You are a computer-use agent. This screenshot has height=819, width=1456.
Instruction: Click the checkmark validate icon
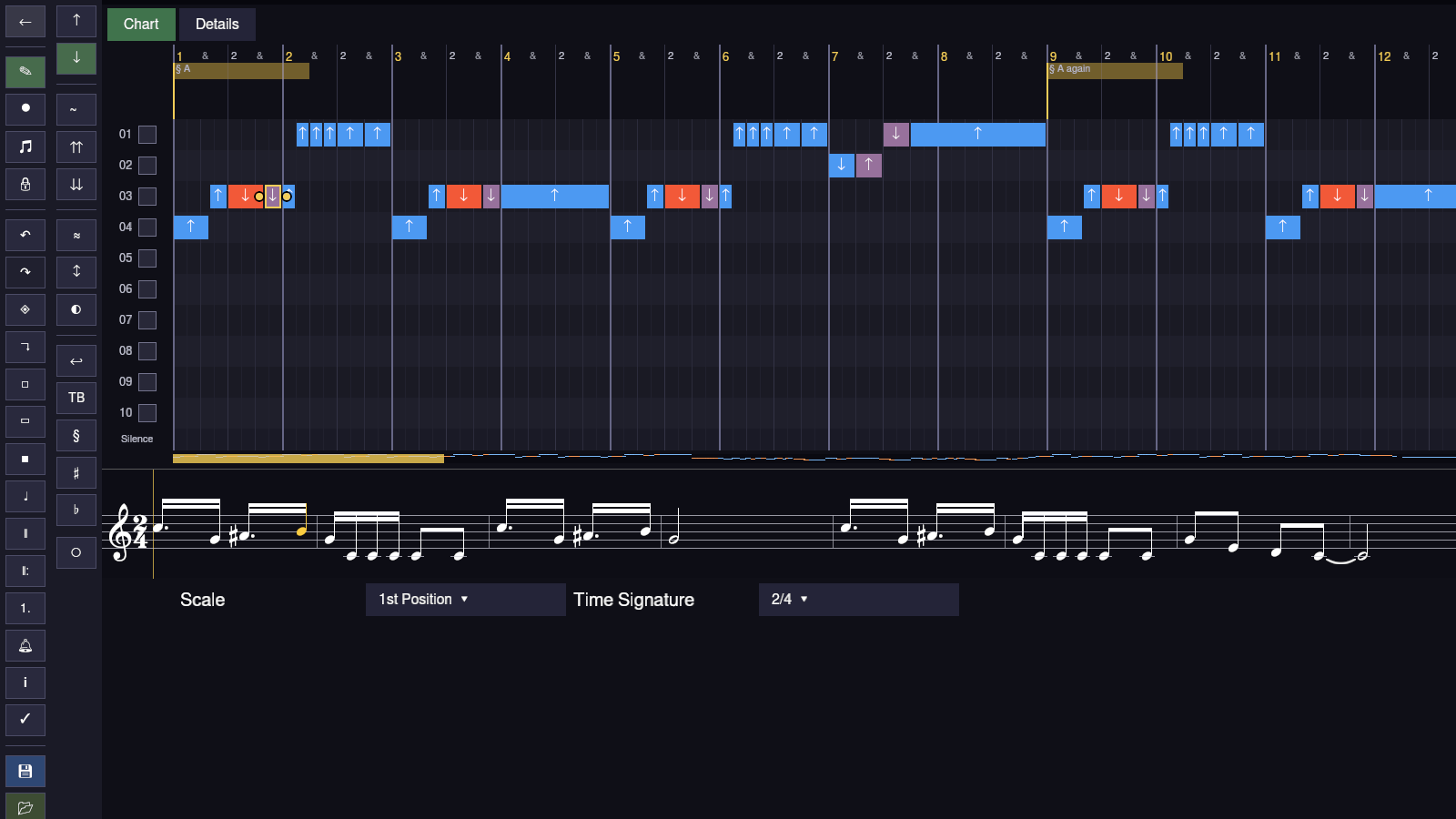(25, 720)
